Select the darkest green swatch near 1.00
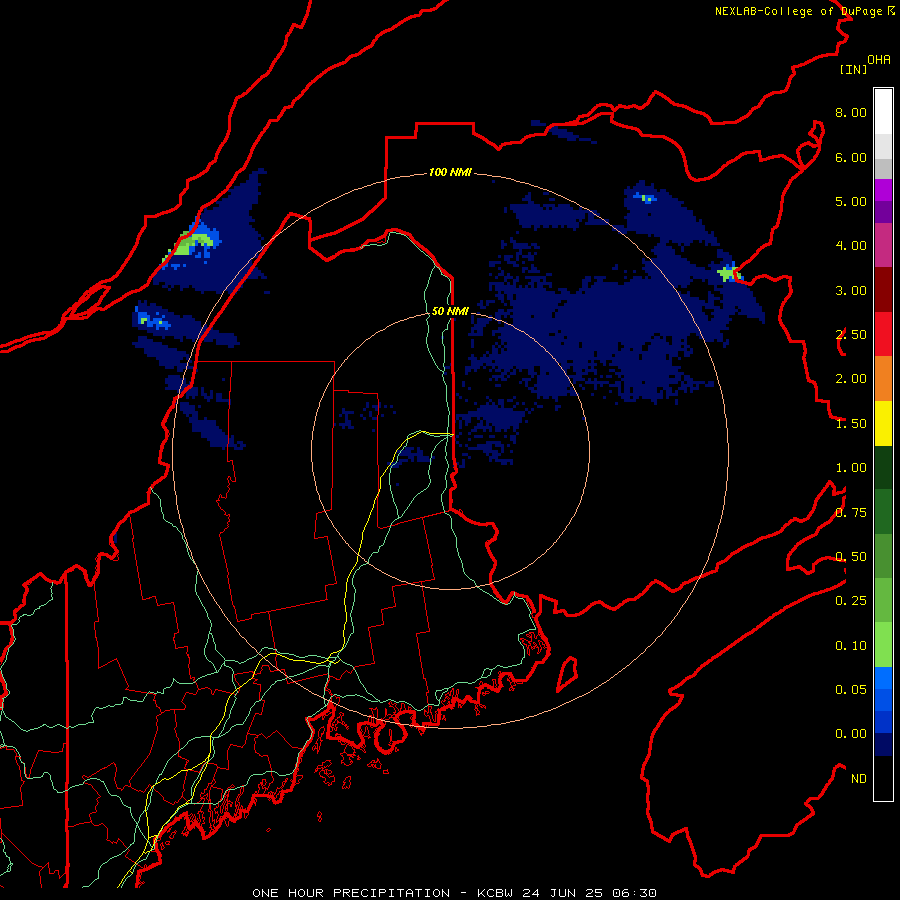 tap(883, 467)
